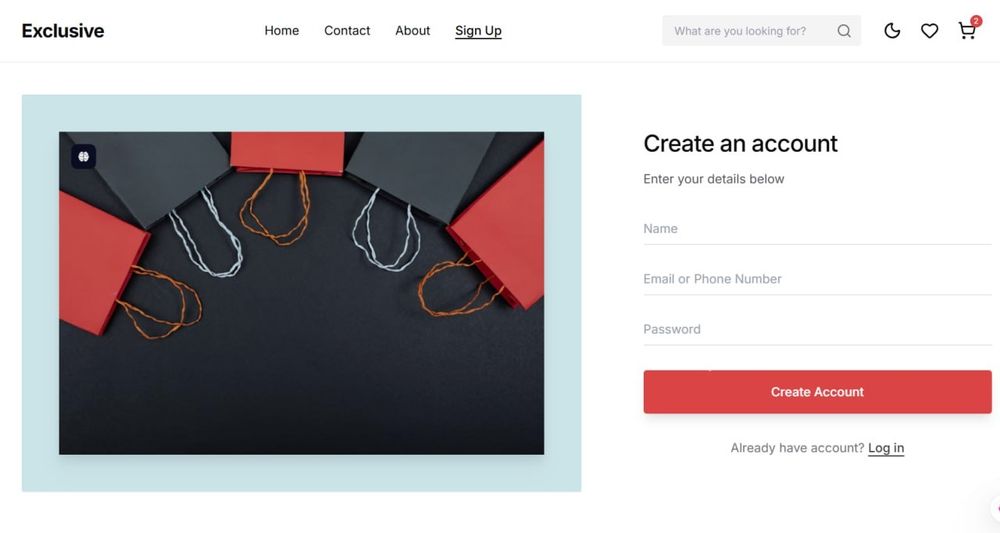Select the Sign Up nav link
Viewport: 1000px width, 533px height.
[478, 31]
